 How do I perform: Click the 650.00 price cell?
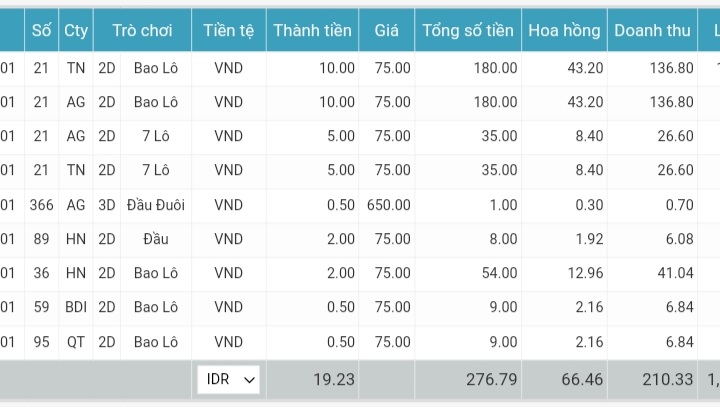(x=388, y=205)
